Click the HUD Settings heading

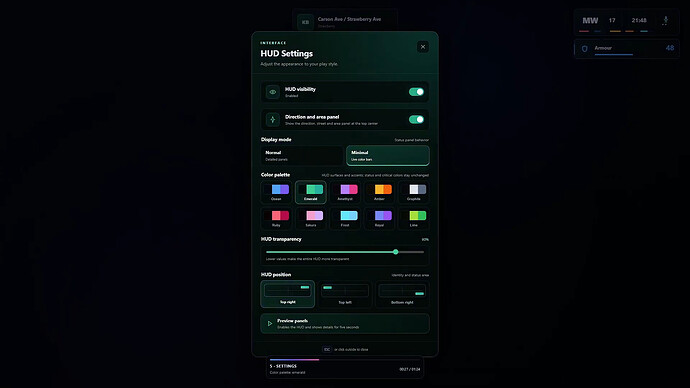pos(286,53)
